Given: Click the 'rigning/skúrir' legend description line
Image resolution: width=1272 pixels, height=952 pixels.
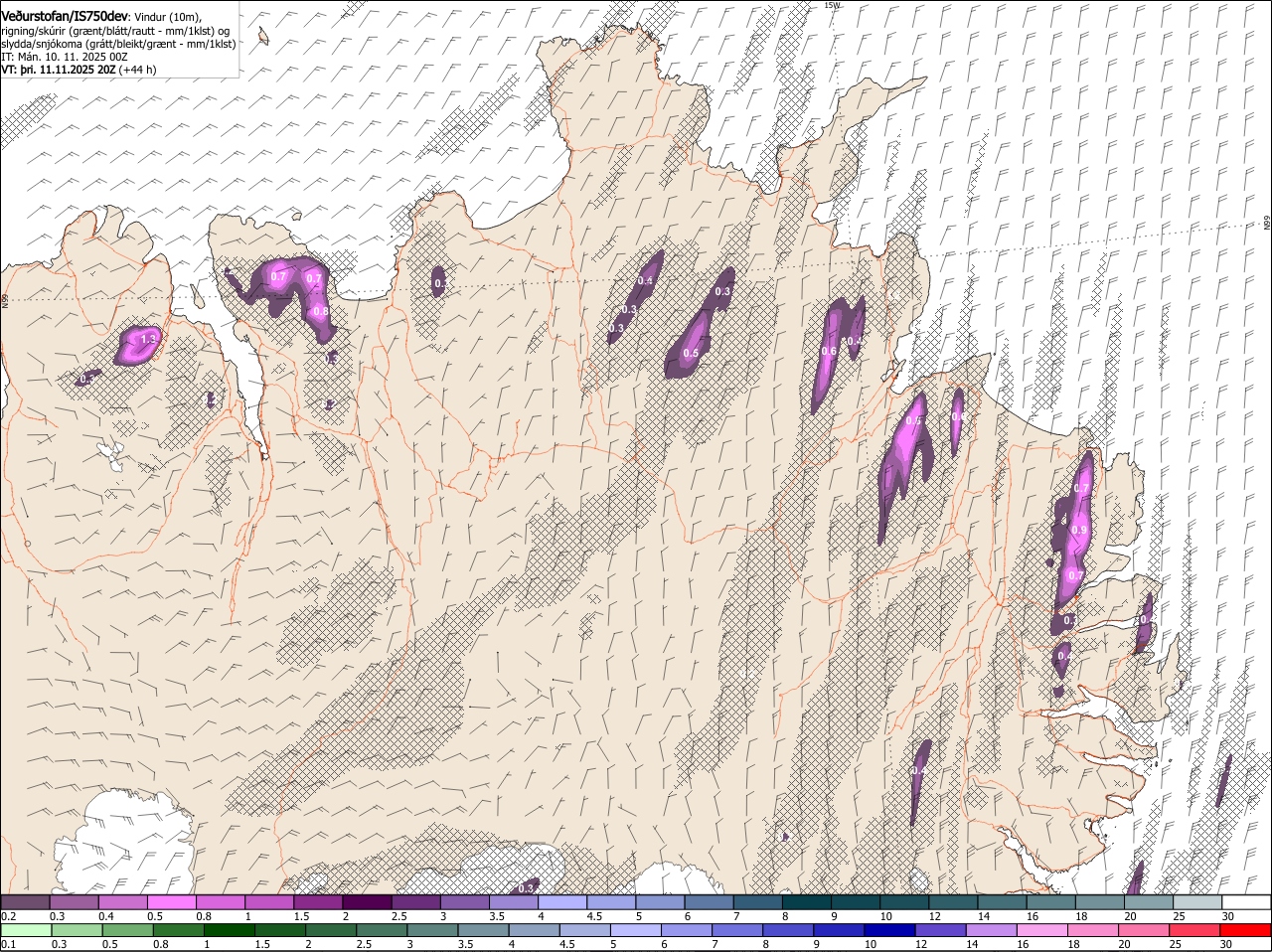Looking at the screenshot, I should (114, 31).
